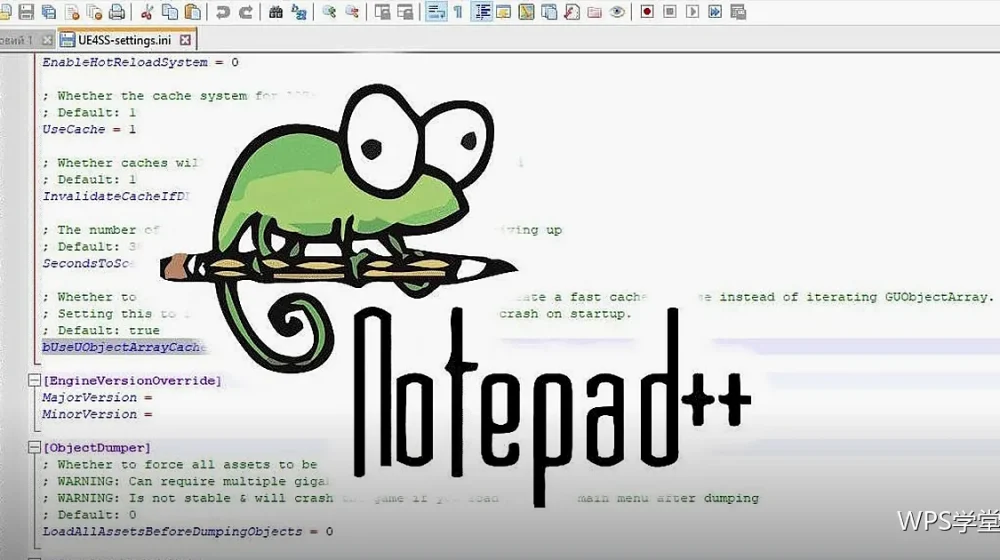Run macro multiple times icon
1000x560 pixels.
click(715, 11)
